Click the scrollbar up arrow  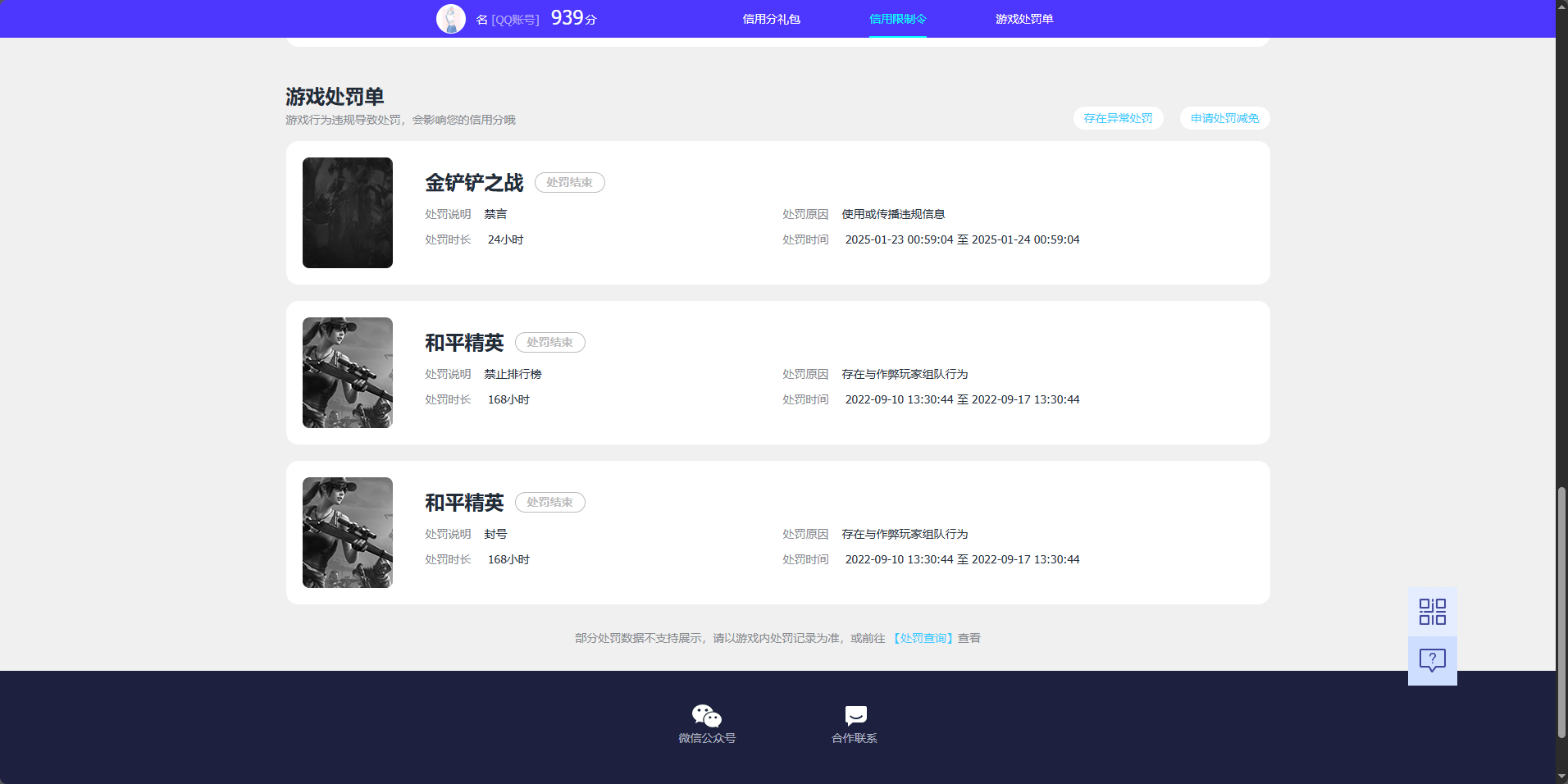1562,7
